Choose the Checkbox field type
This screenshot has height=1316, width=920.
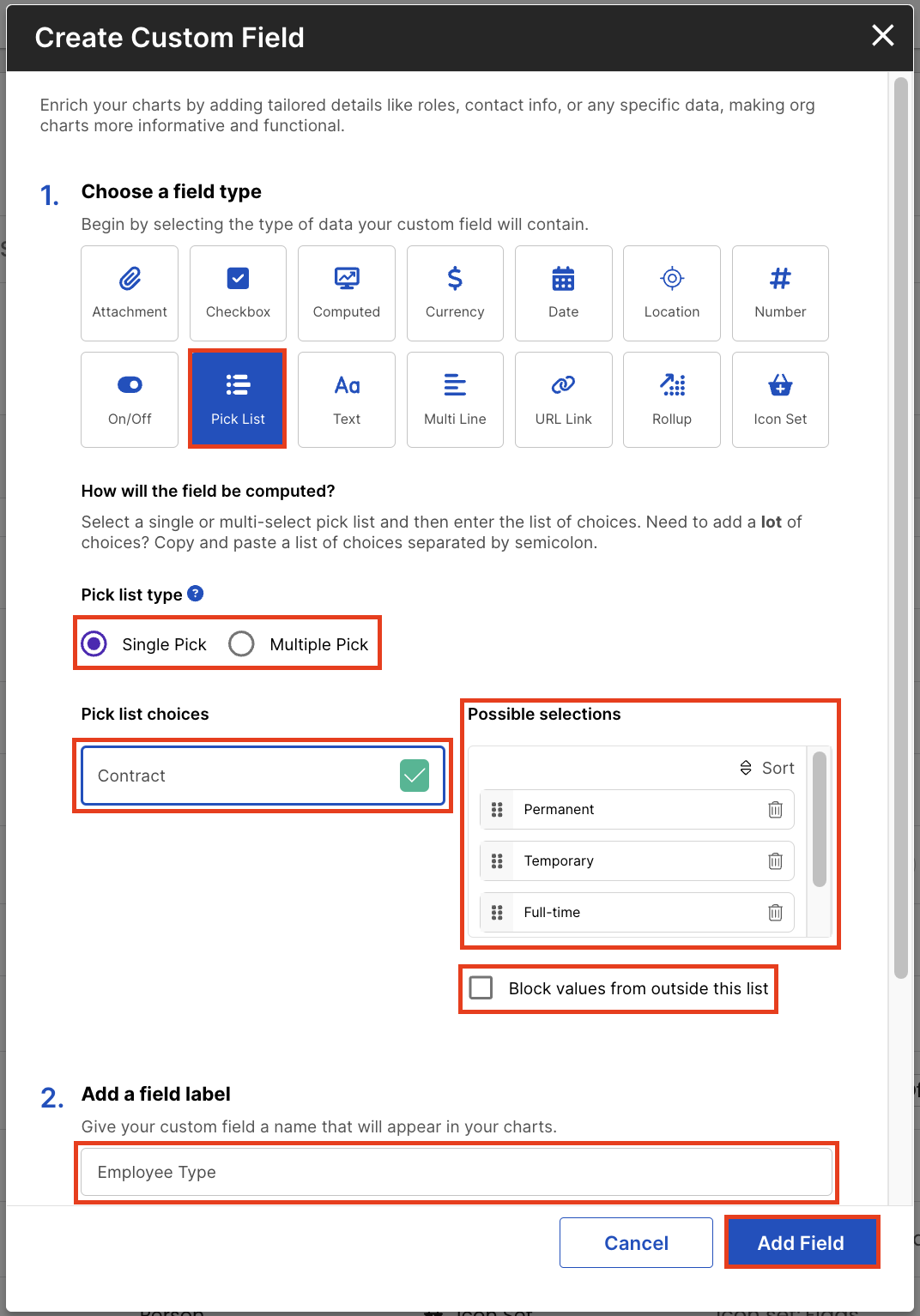coord(237,293)
